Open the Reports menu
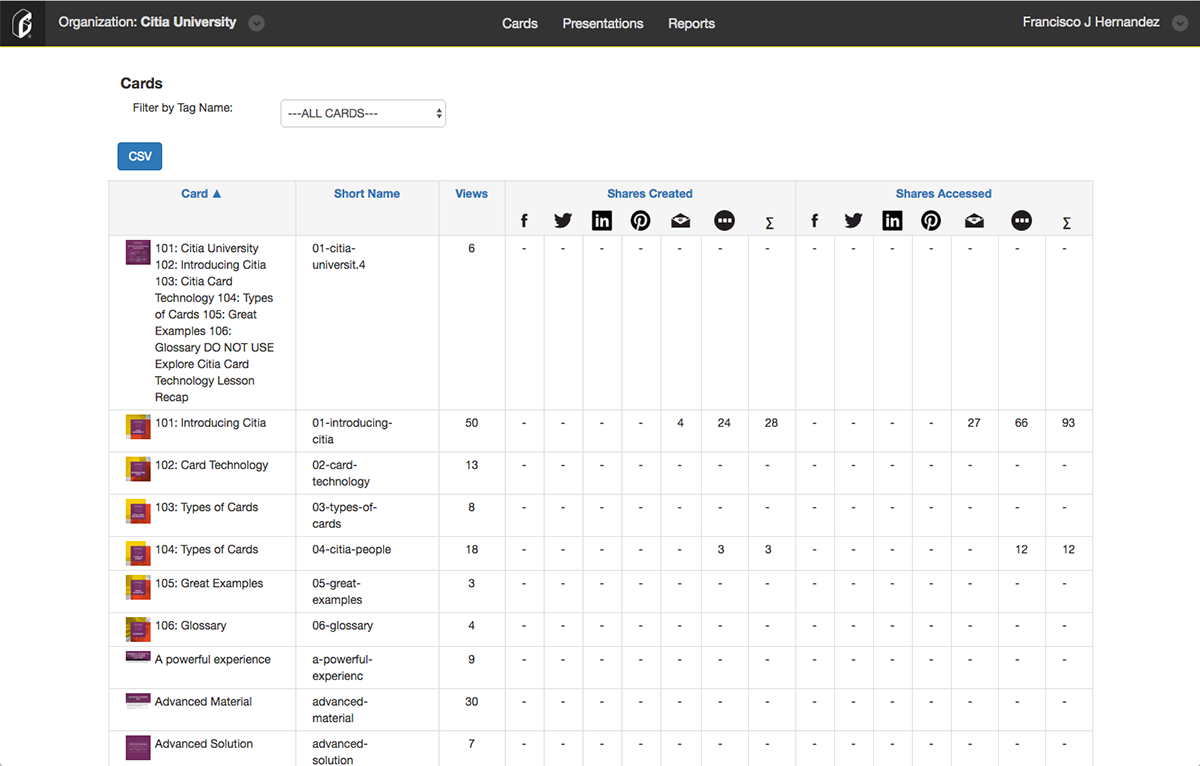 pos(692,23)
